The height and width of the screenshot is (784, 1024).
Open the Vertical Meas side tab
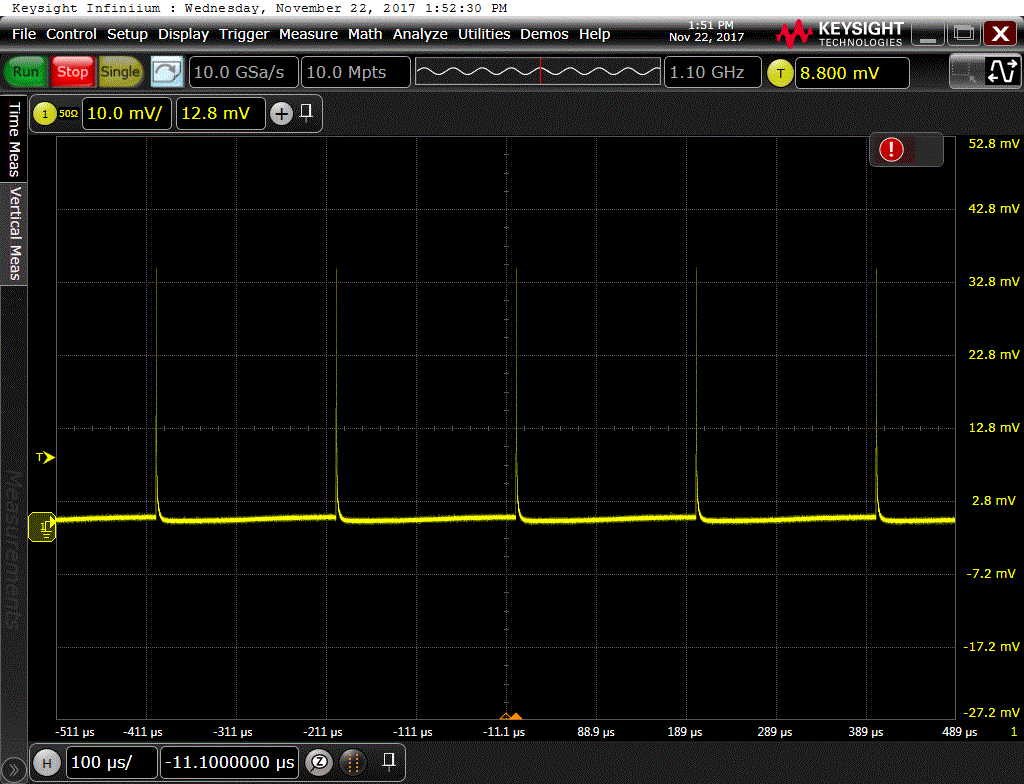(14, 233)
